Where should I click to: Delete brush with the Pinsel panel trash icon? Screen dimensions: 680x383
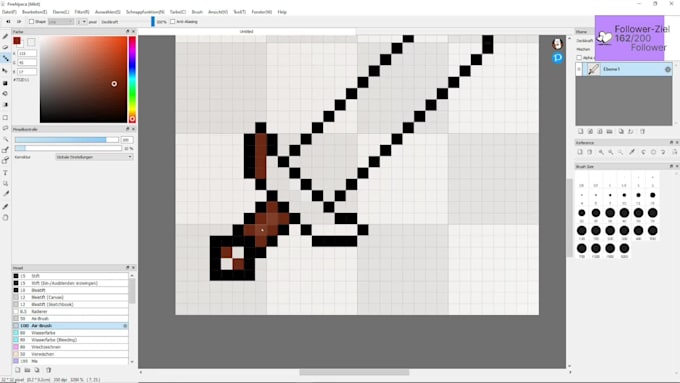[x=49, y=370]
